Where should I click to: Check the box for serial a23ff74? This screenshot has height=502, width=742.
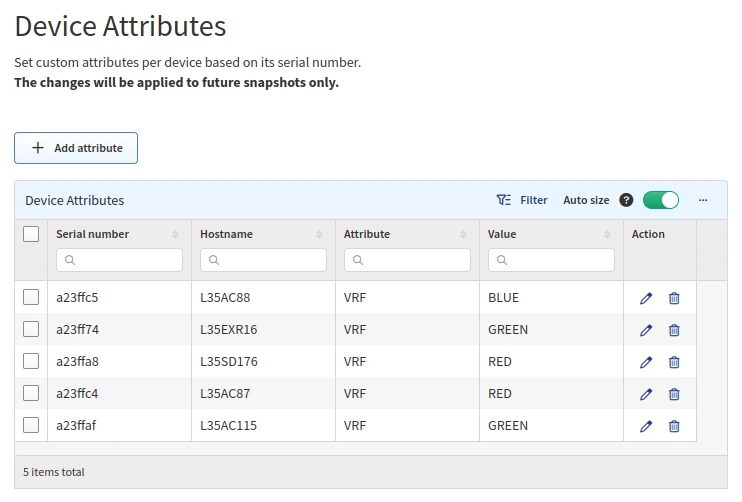[x=31, y=329]
